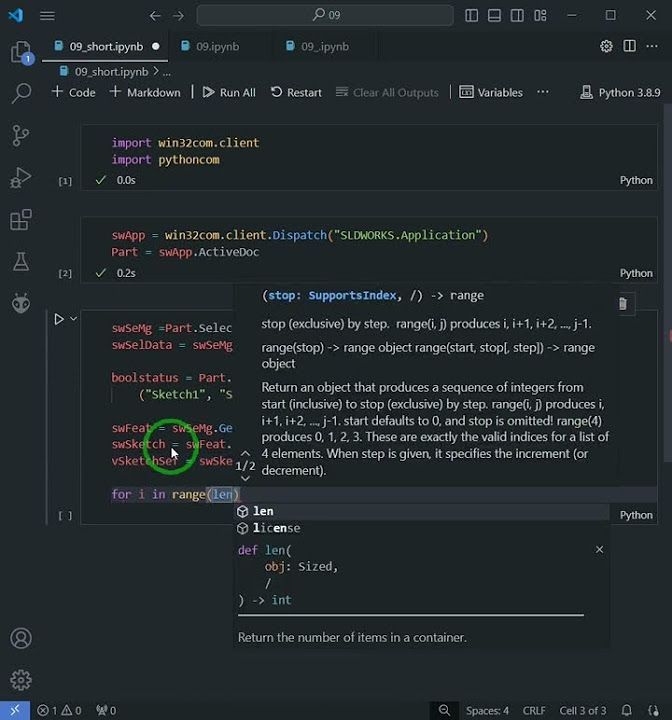The width and height of the screenshot is (672, 720).
Task: Toggle the bottom panel layout icon
Action: (x=494, y=16)
